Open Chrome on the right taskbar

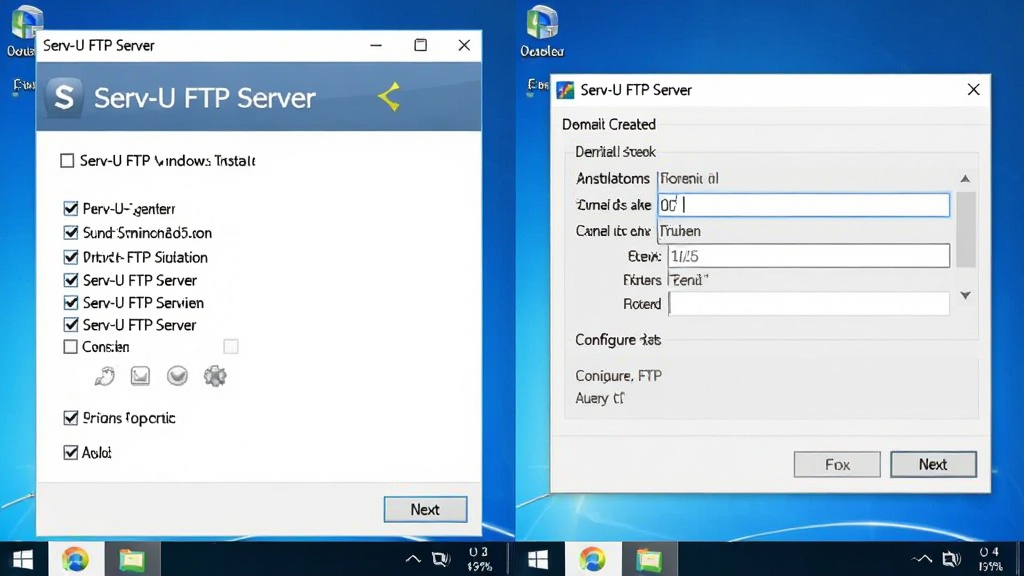592,560
